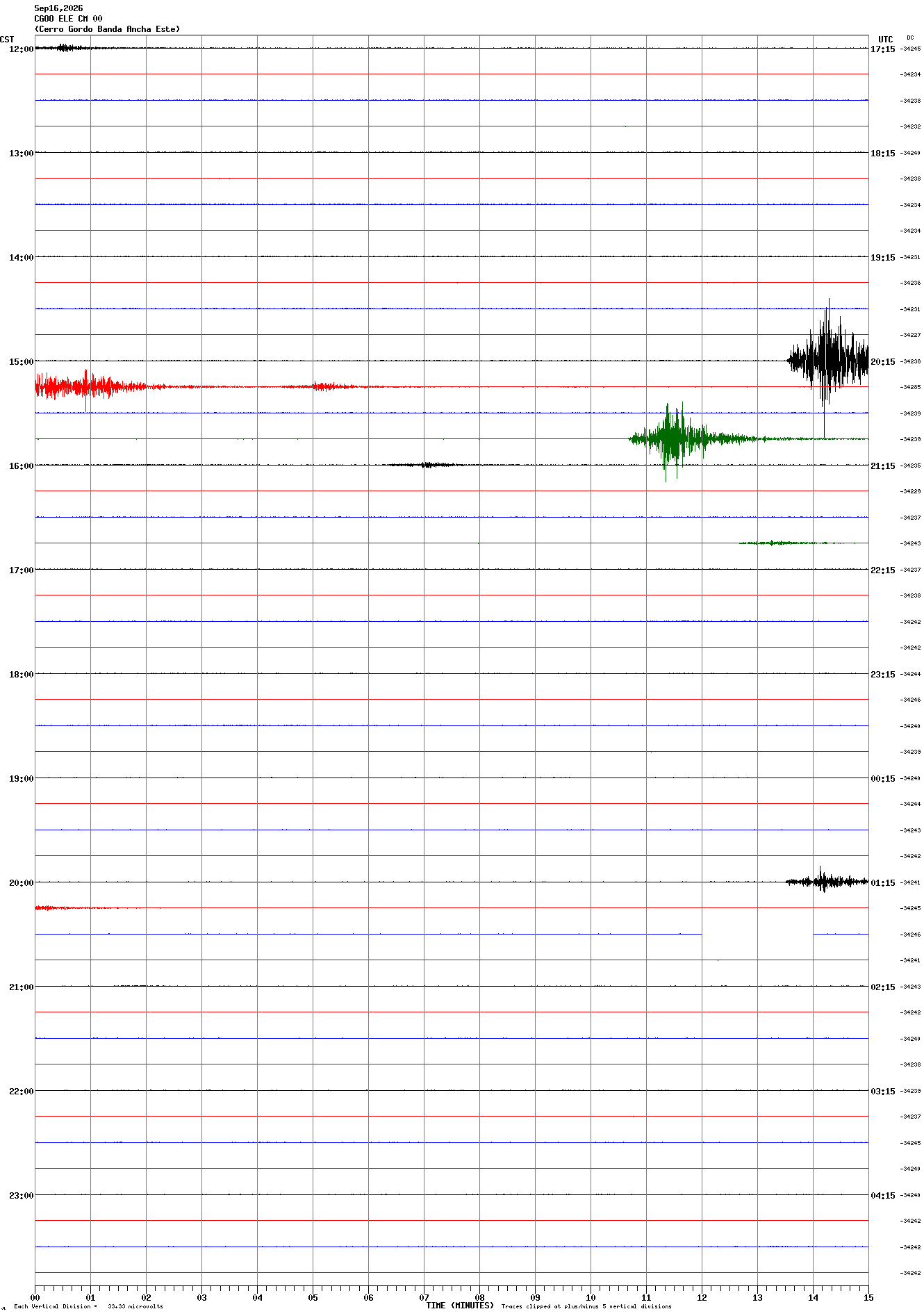Click the vertical division scale note at bottom
The width and height of the screenshot is (924, 1316).
pyautogui.click(x=88, y=1306)
